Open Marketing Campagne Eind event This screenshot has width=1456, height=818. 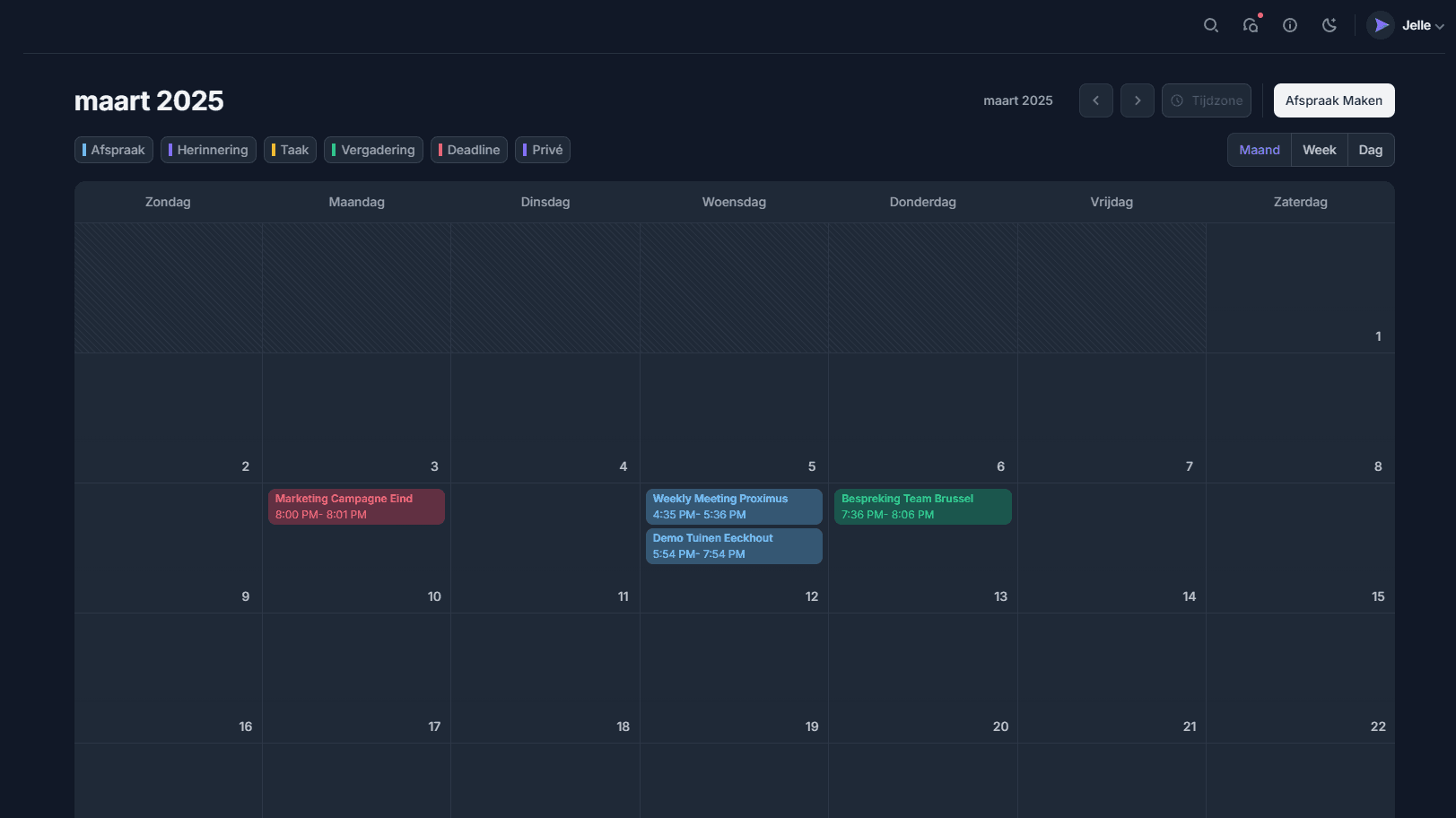tap(356, 507)
